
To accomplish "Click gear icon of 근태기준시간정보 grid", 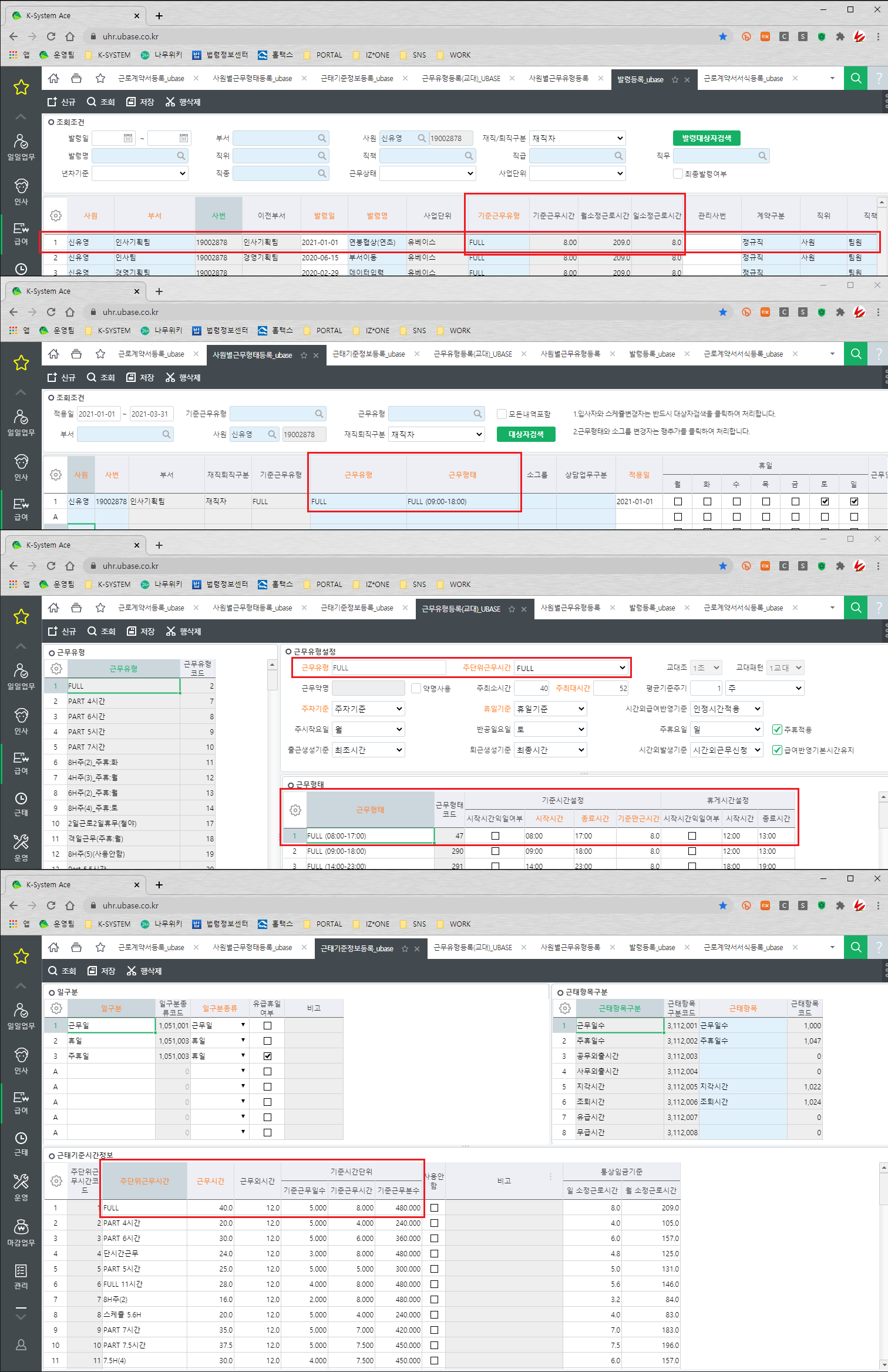I will (x=56, y=1180).
